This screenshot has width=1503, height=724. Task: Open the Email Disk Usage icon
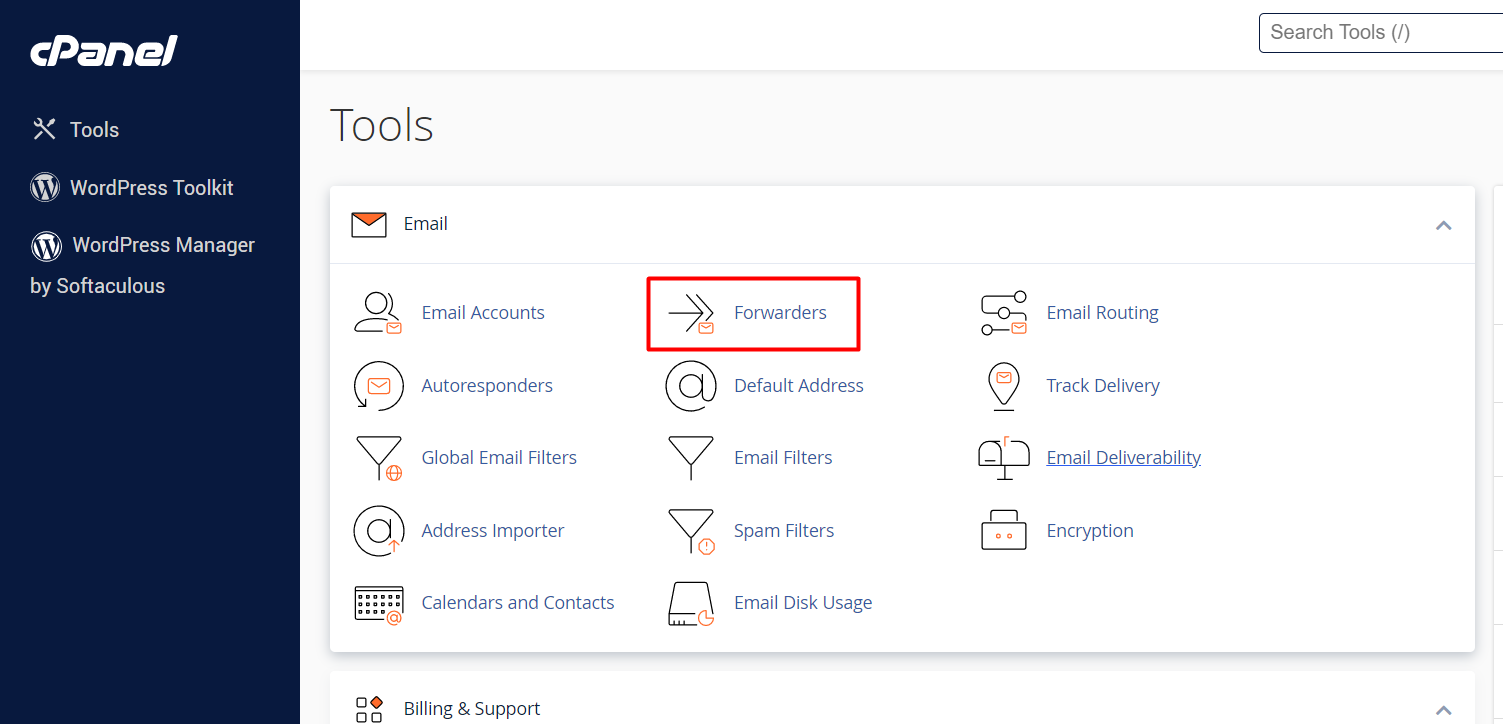[x=691, y=603]
